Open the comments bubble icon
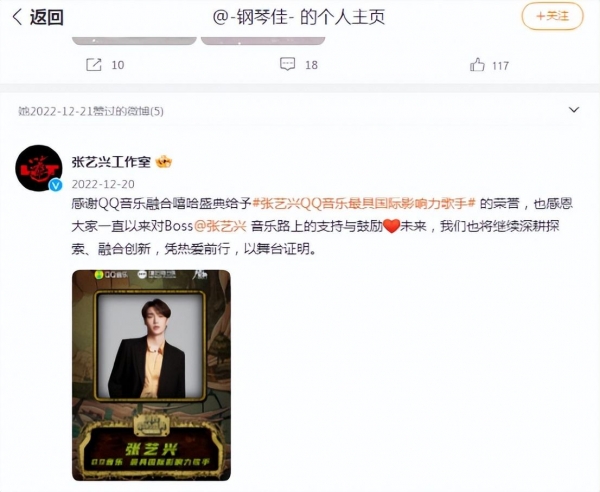Image resolution: width=600 pixels, height=492 pixels. 287,64
